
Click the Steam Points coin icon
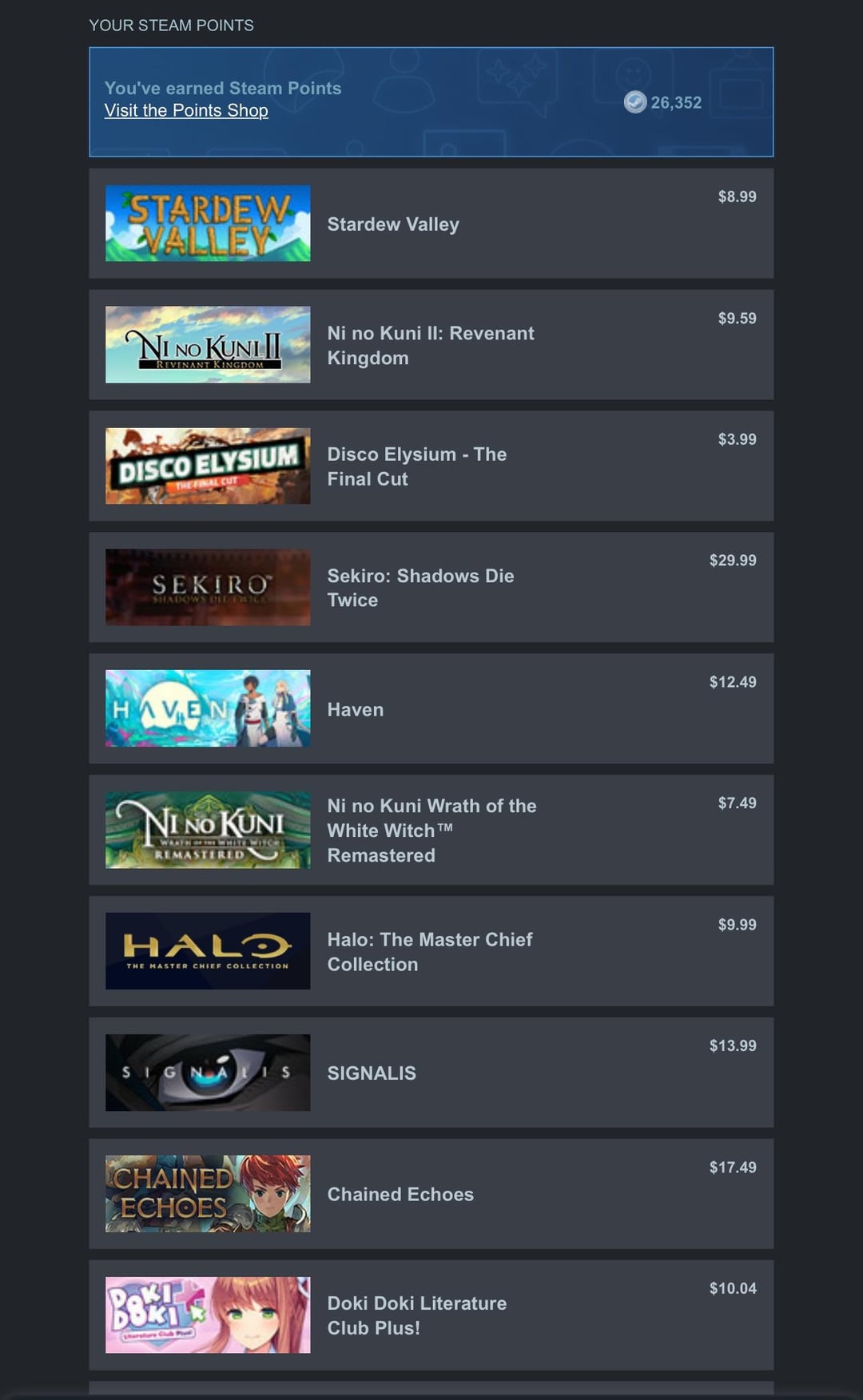point(635,102)
